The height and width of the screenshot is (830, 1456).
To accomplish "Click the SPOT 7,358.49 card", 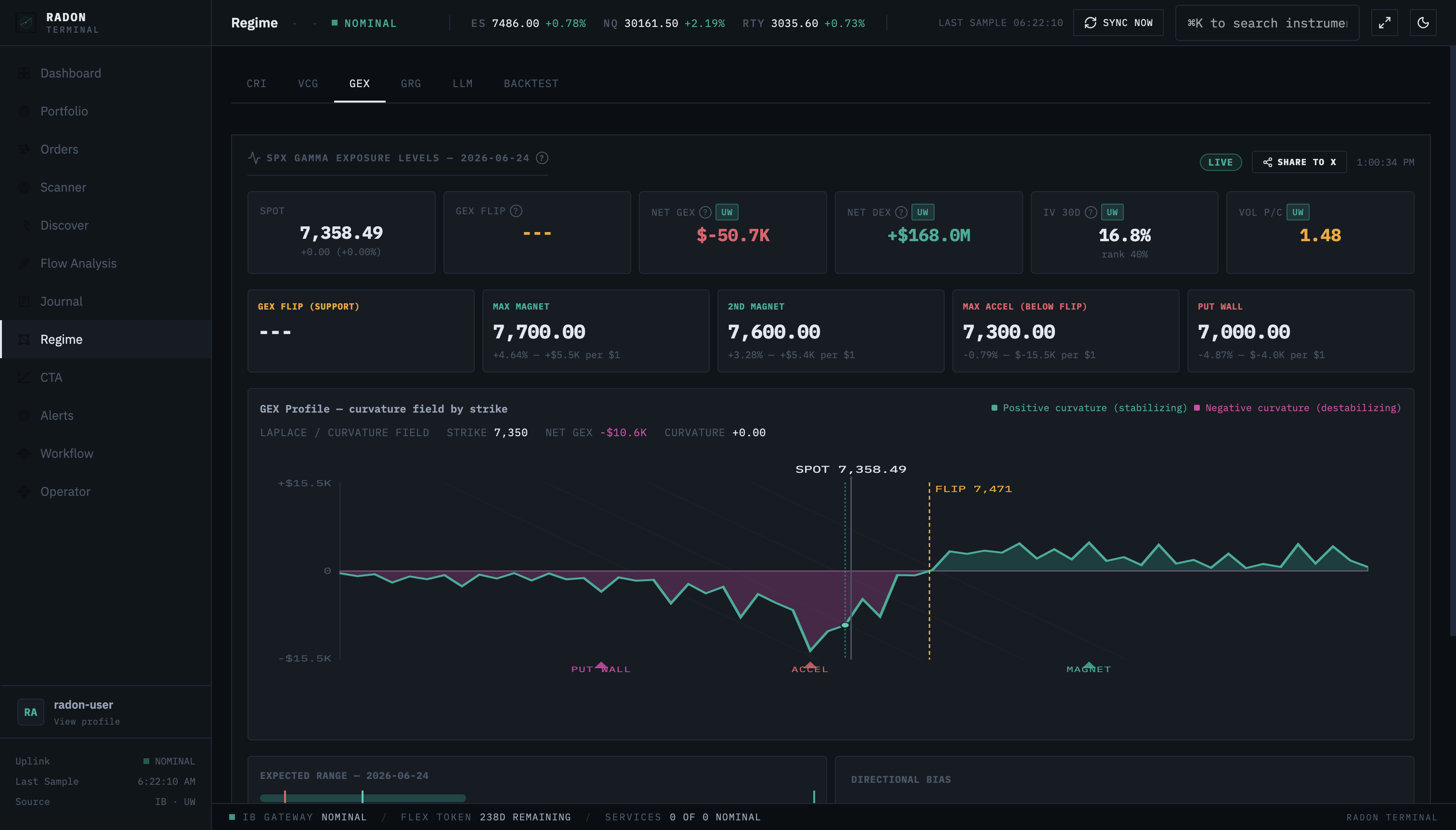I will click(341, 233).
